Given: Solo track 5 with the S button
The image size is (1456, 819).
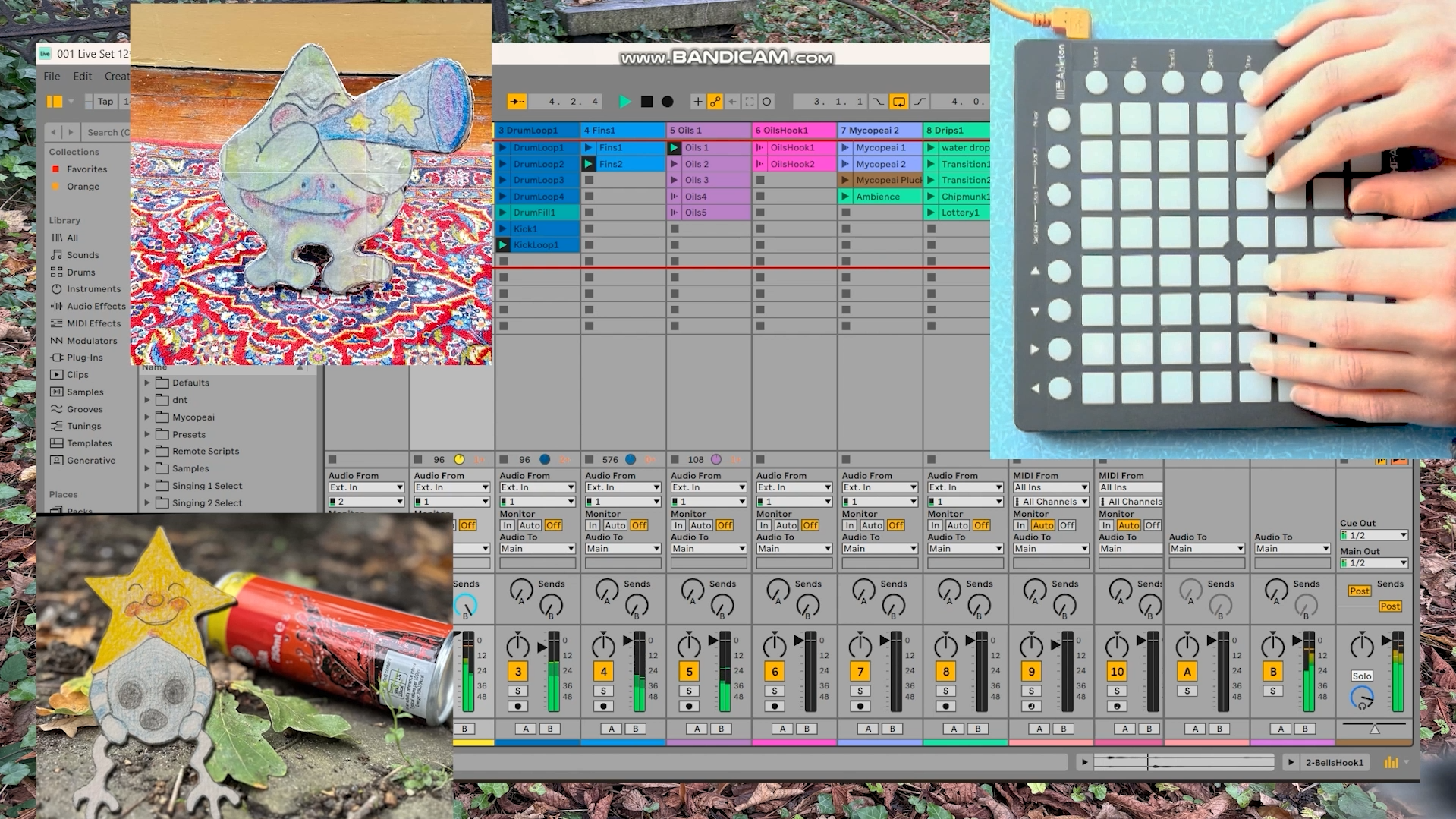Looking at the screenshot, I should coord(689,691).
